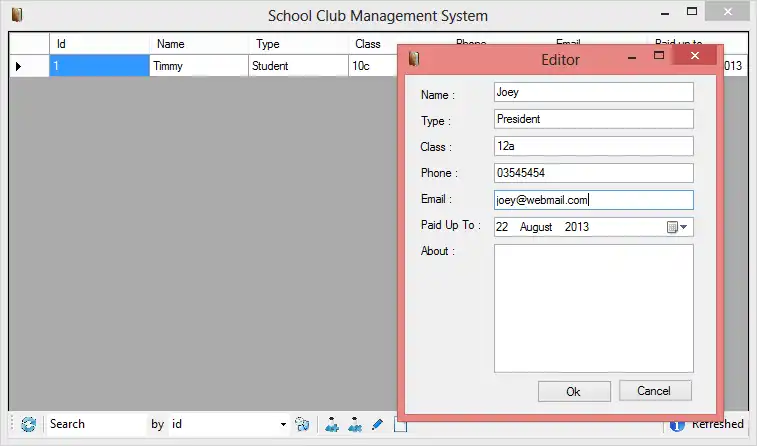
Task: Click the refresh icon in bottom toolbar
Action: [28, 424]
